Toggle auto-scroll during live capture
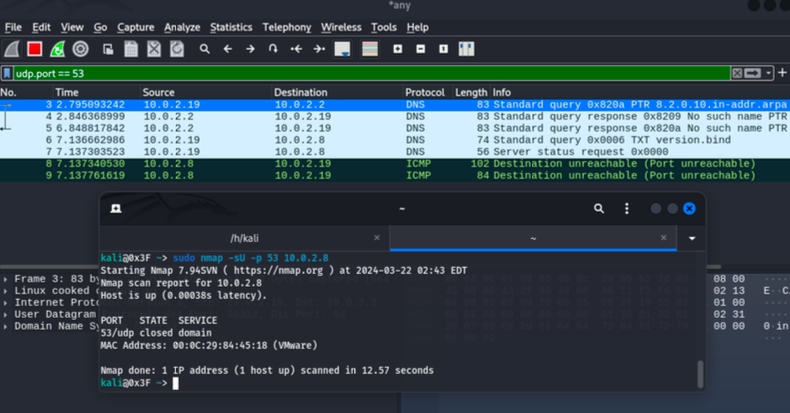Screen dimensions: 790x413 pyautogui.click(x=343, y=49)
